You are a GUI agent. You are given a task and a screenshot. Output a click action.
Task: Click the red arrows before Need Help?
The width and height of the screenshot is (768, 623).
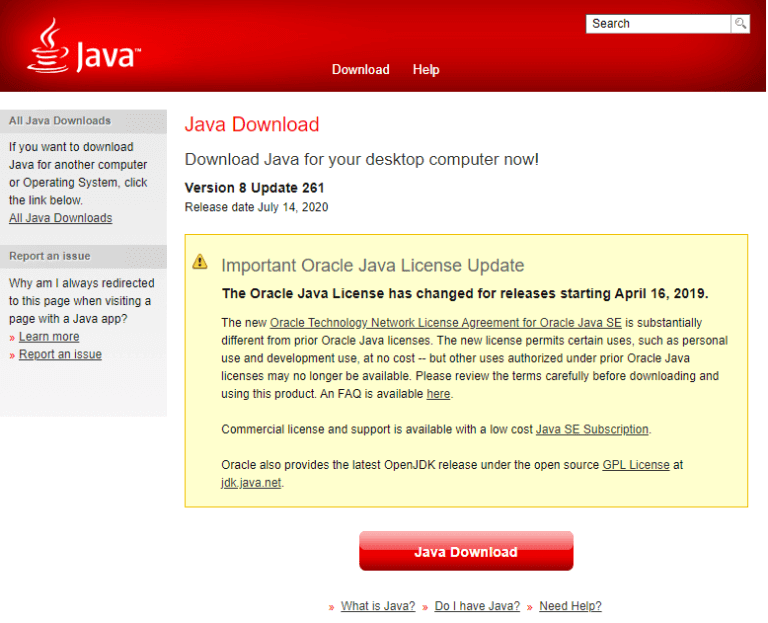529,607
